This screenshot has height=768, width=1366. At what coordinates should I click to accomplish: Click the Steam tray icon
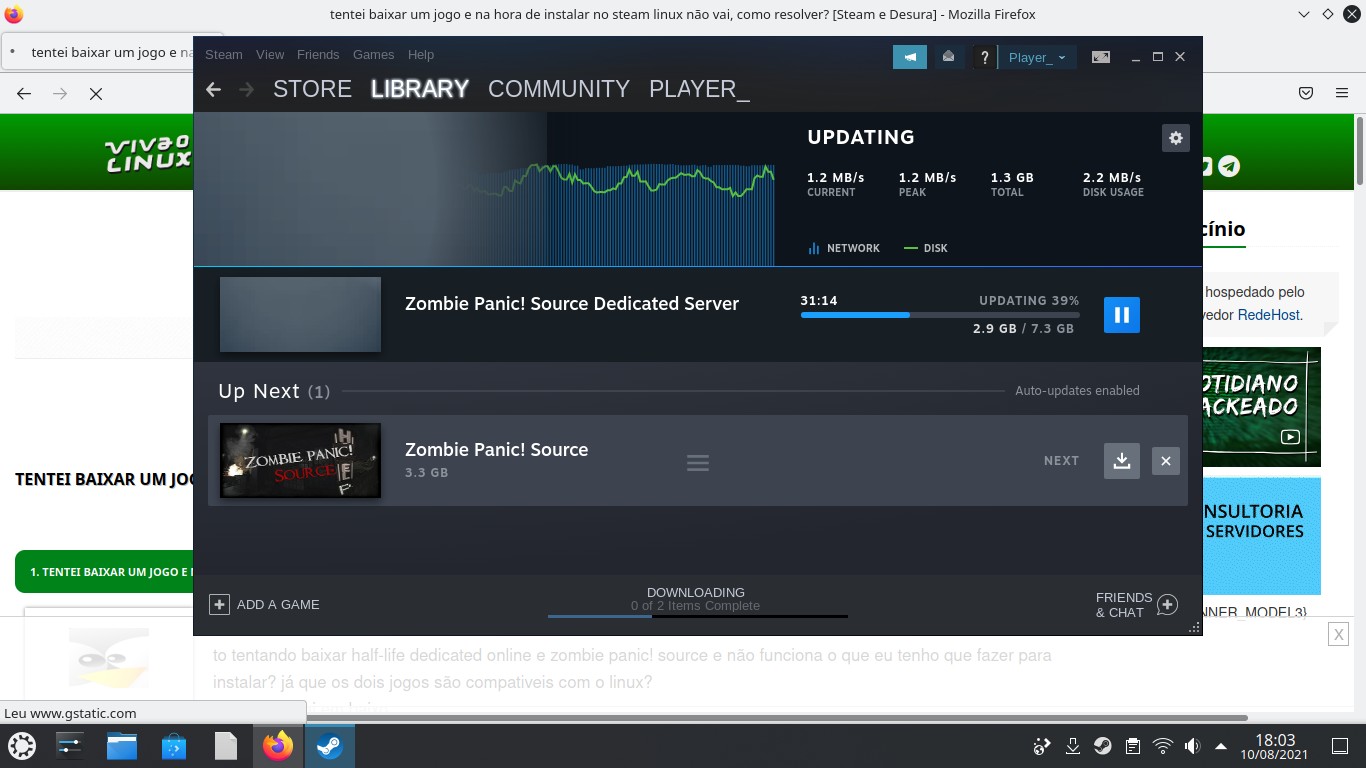1102,746
